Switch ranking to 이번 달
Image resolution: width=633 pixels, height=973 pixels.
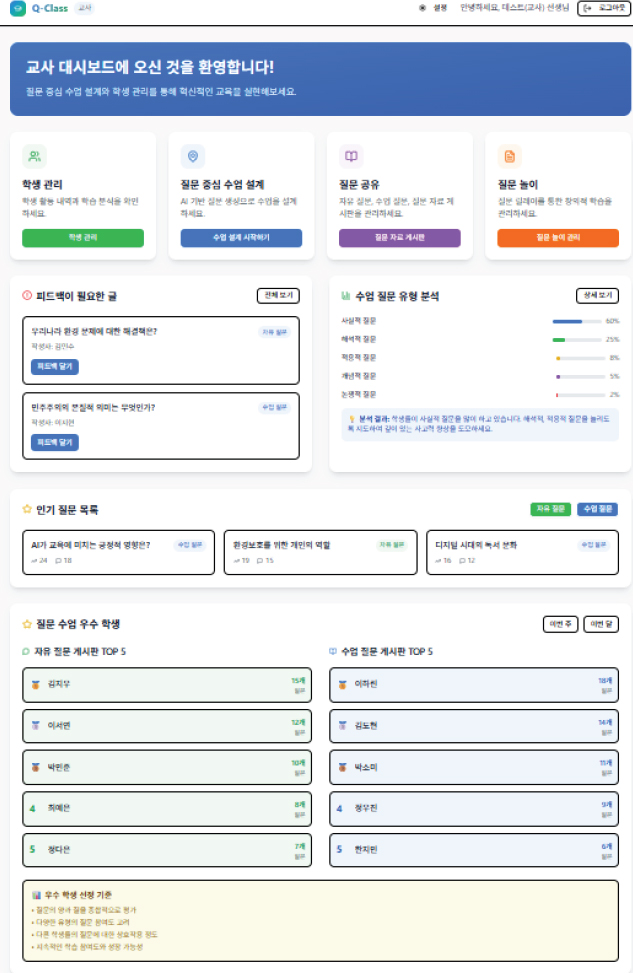click(601, 624)
